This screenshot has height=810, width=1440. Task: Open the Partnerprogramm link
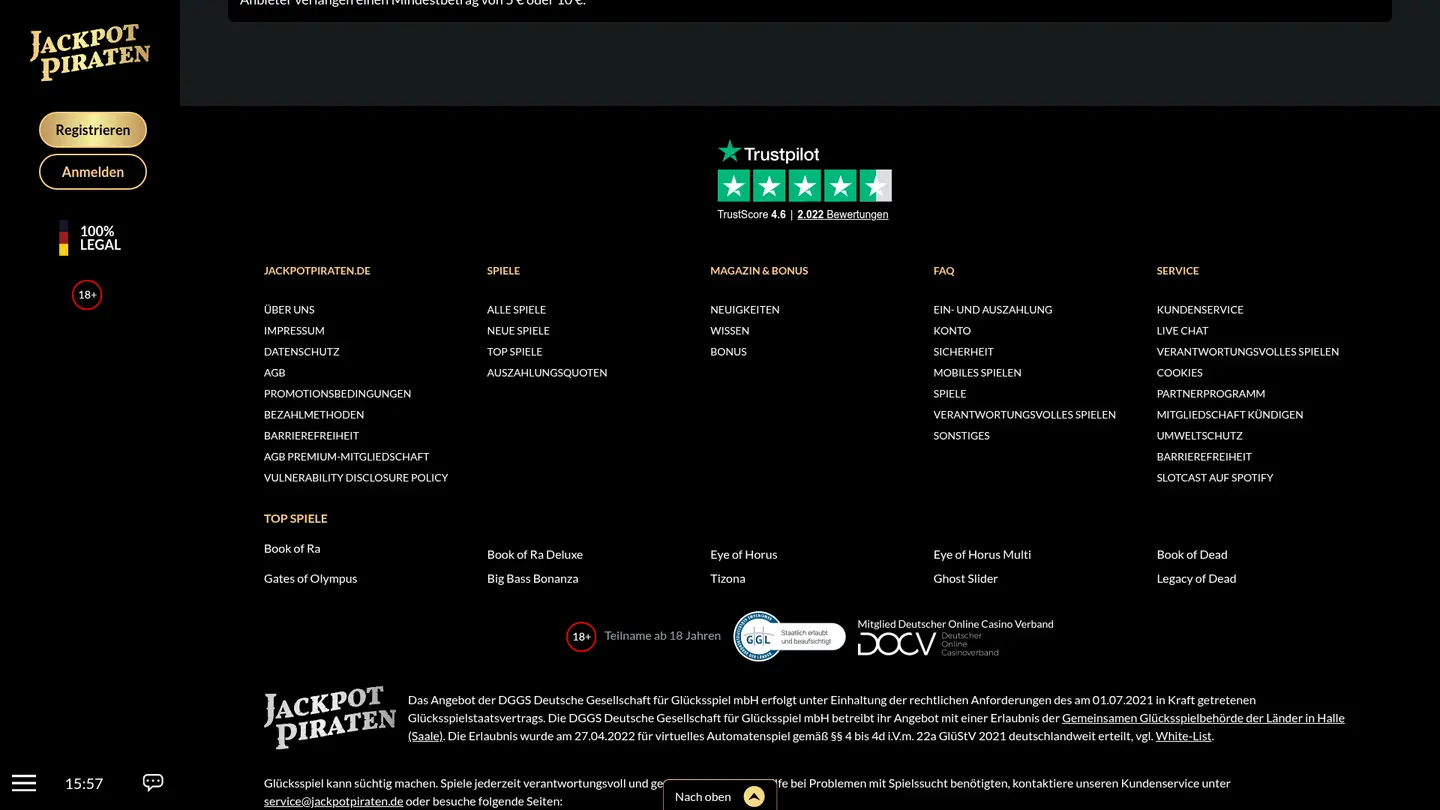click(x=1211, y=394)
